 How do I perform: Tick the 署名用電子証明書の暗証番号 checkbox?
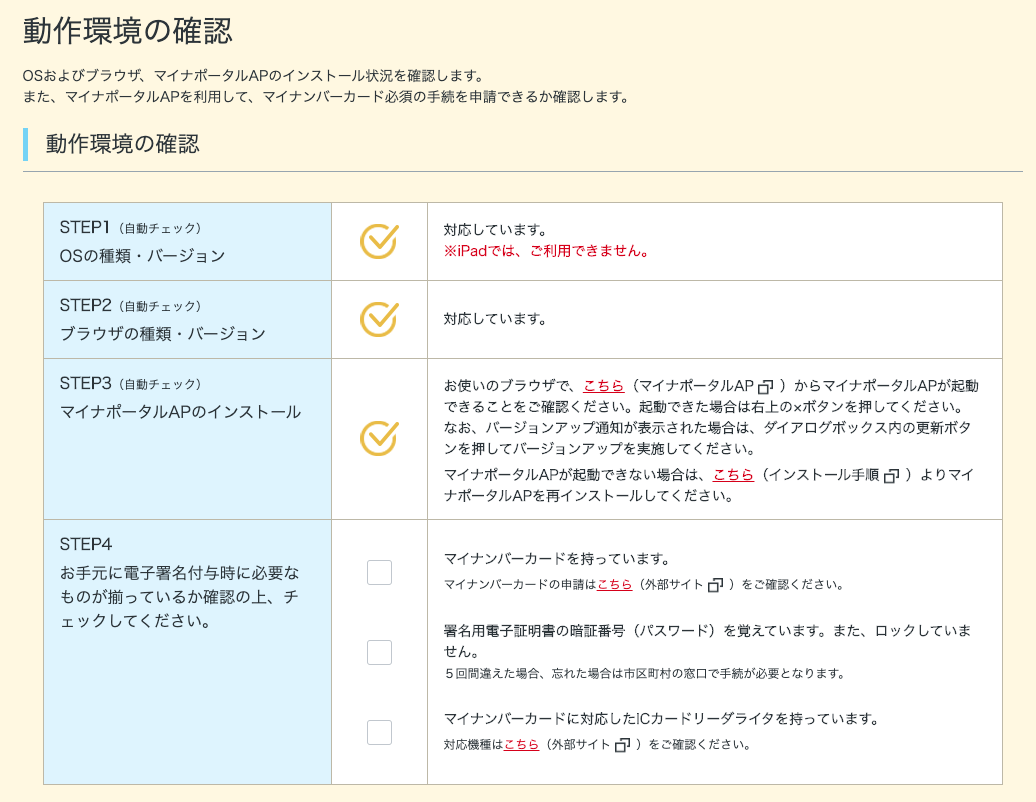tap(379, 652)
